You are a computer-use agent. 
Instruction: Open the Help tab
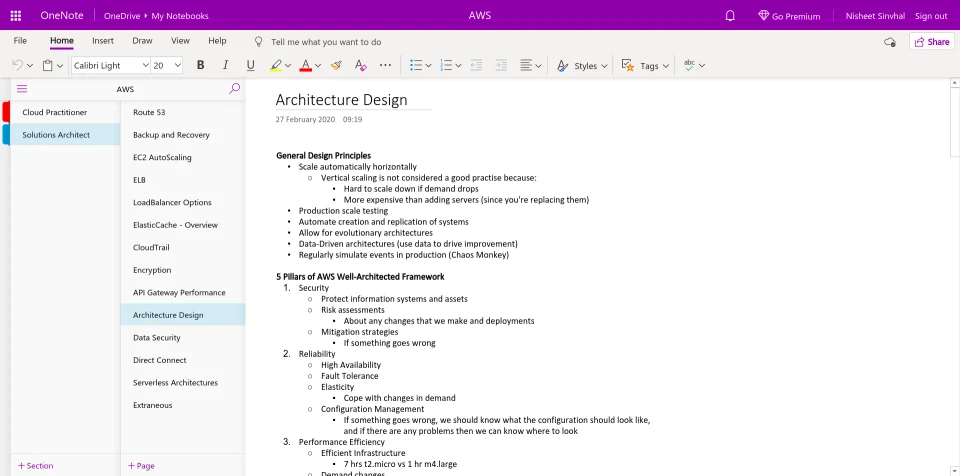click(217, 40)
